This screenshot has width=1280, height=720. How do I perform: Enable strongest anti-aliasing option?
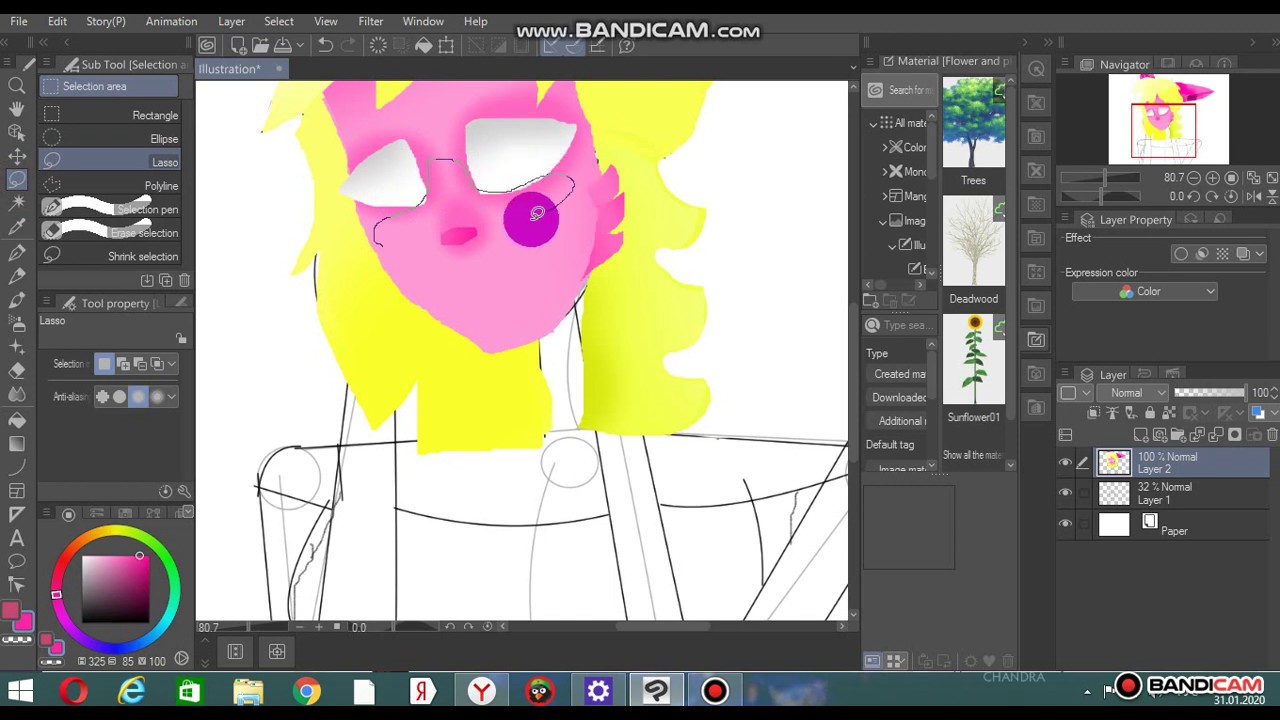click(155, 397)
